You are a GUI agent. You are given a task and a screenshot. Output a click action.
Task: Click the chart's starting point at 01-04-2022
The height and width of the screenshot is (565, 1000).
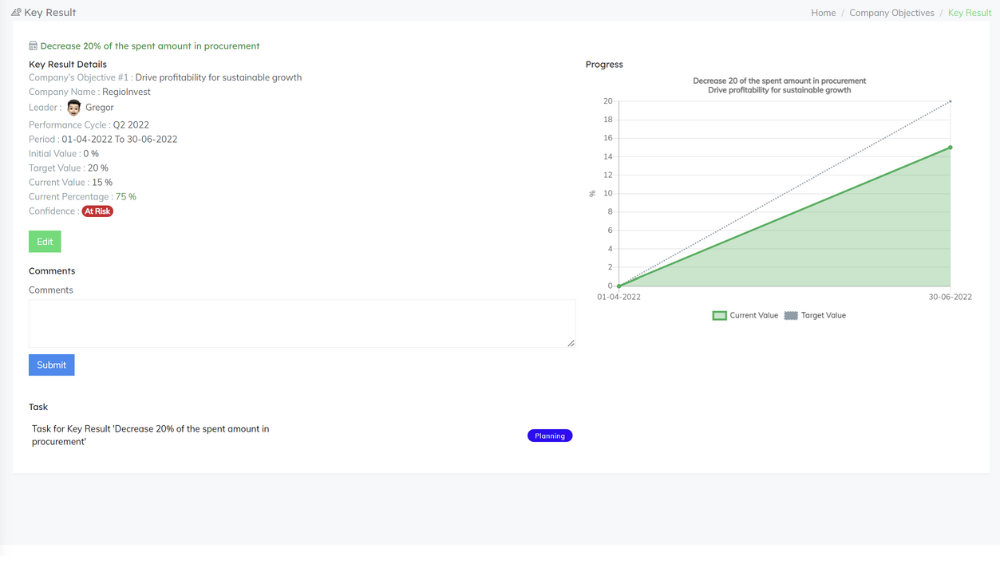tap(619, 286)
